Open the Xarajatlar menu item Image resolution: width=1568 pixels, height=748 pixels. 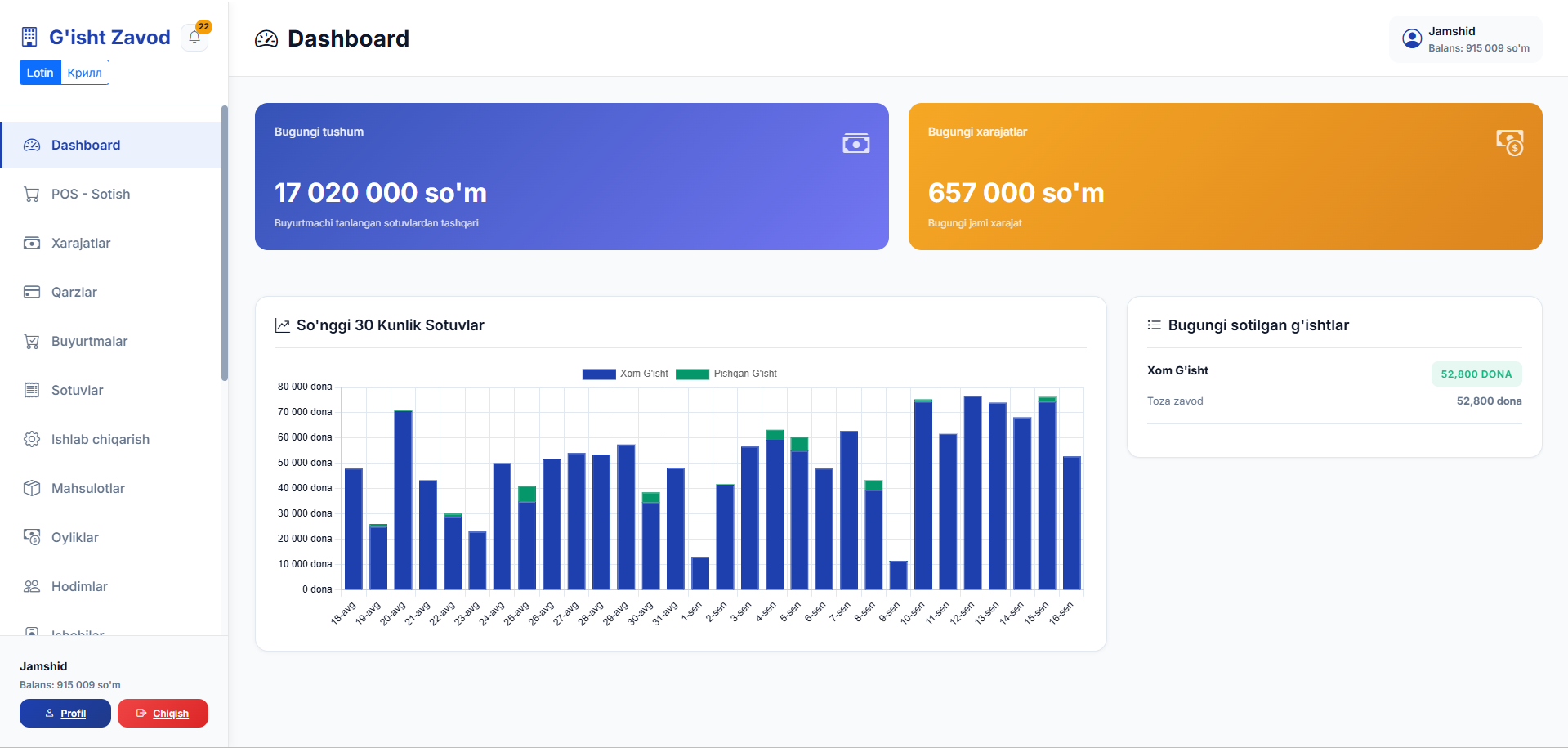tap(111, 243)
